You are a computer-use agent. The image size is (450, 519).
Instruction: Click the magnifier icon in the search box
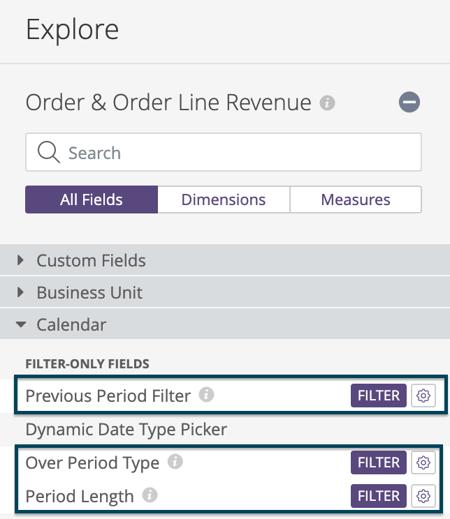[x=49, y=152]
